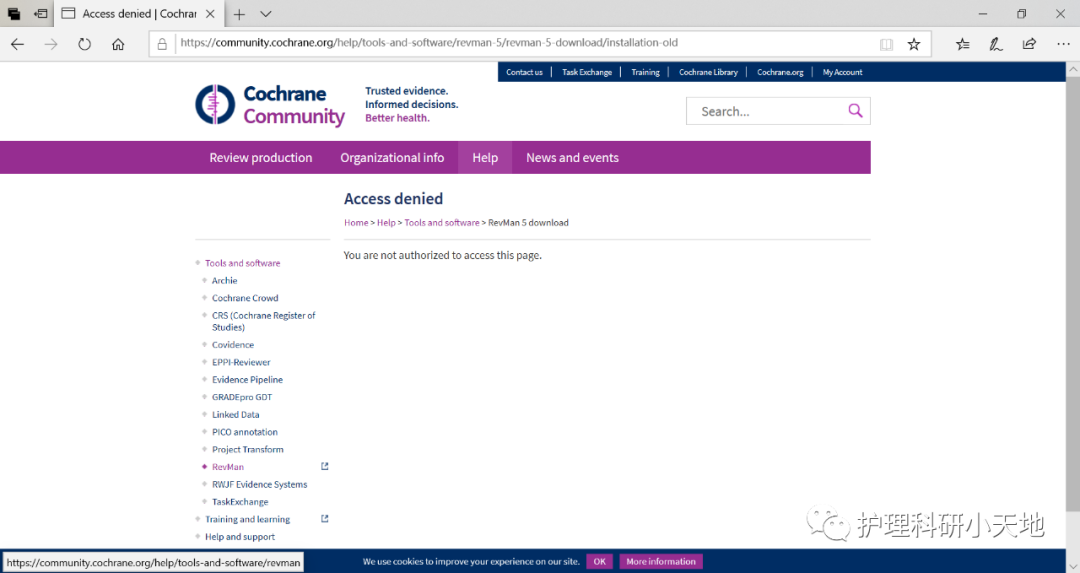The width and height of the screenshot is (1080, 573).
Task: Open Evidence Pipeline sidebar link
Action: point(247,379)
